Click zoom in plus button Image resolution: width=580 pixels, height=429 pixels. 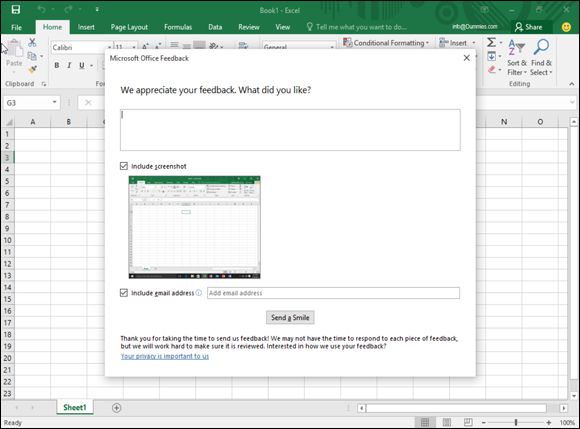click(549, 422)
